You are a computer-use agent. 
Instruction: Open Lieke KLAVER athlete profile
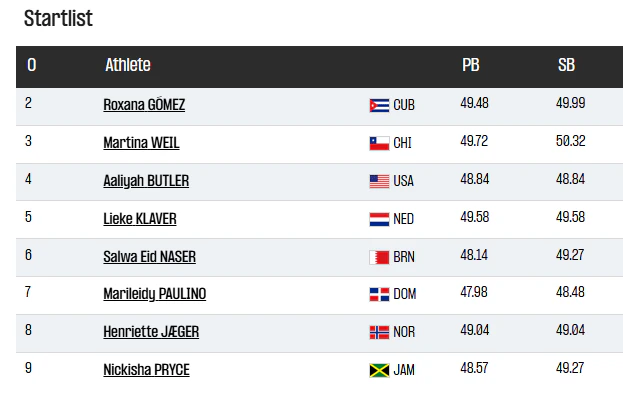139,219
